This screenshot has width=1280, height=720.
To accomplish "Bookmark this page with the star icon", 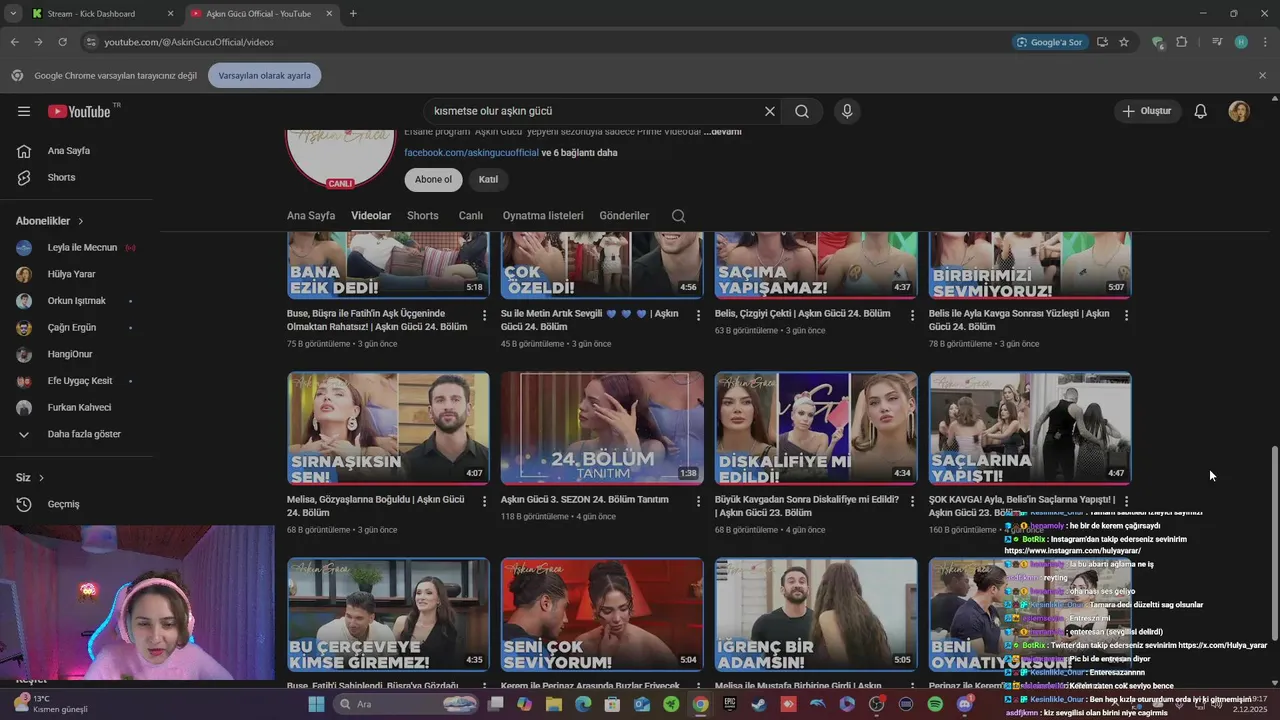I will (x=1124, y=42).
